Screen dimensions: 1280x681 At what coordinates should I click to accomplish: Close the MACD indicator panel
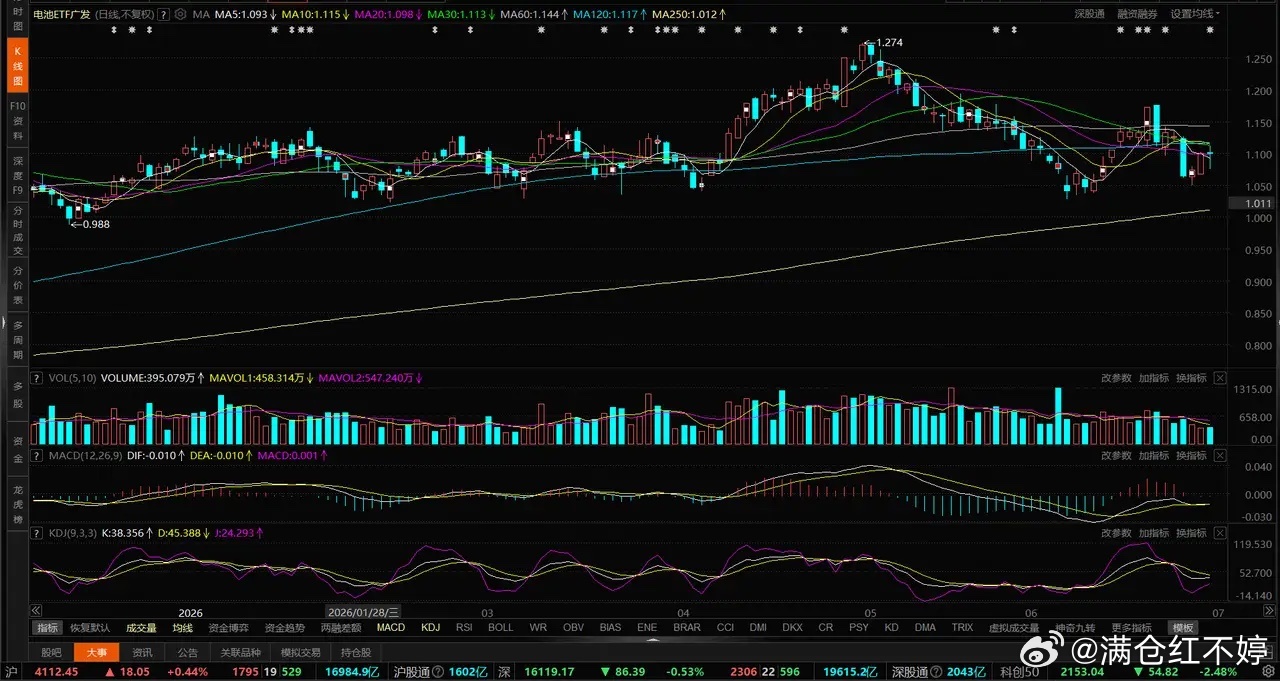pos(1219,456)
